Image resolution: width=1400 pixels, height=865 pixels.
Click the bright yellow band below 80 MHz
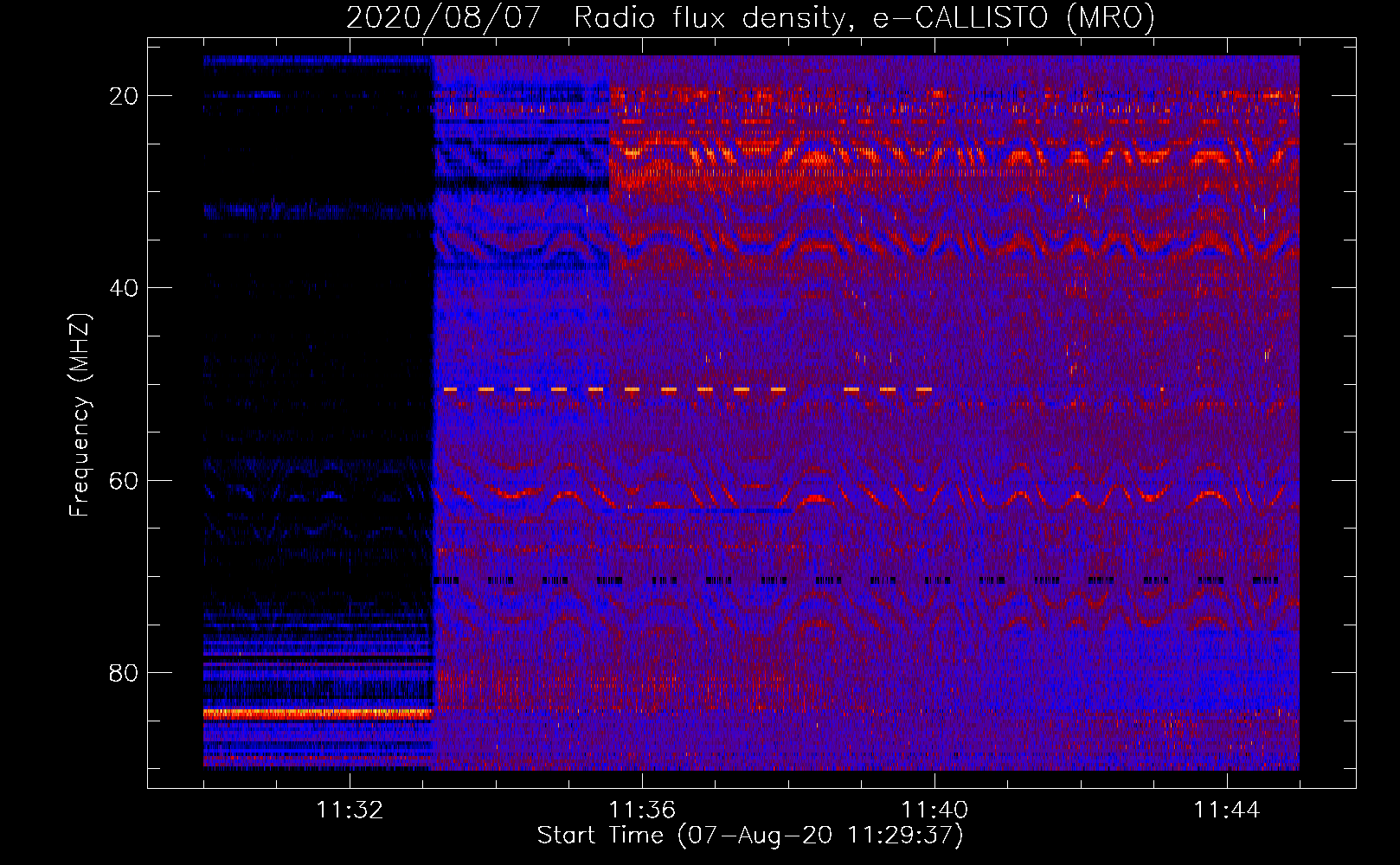(318, 714)
